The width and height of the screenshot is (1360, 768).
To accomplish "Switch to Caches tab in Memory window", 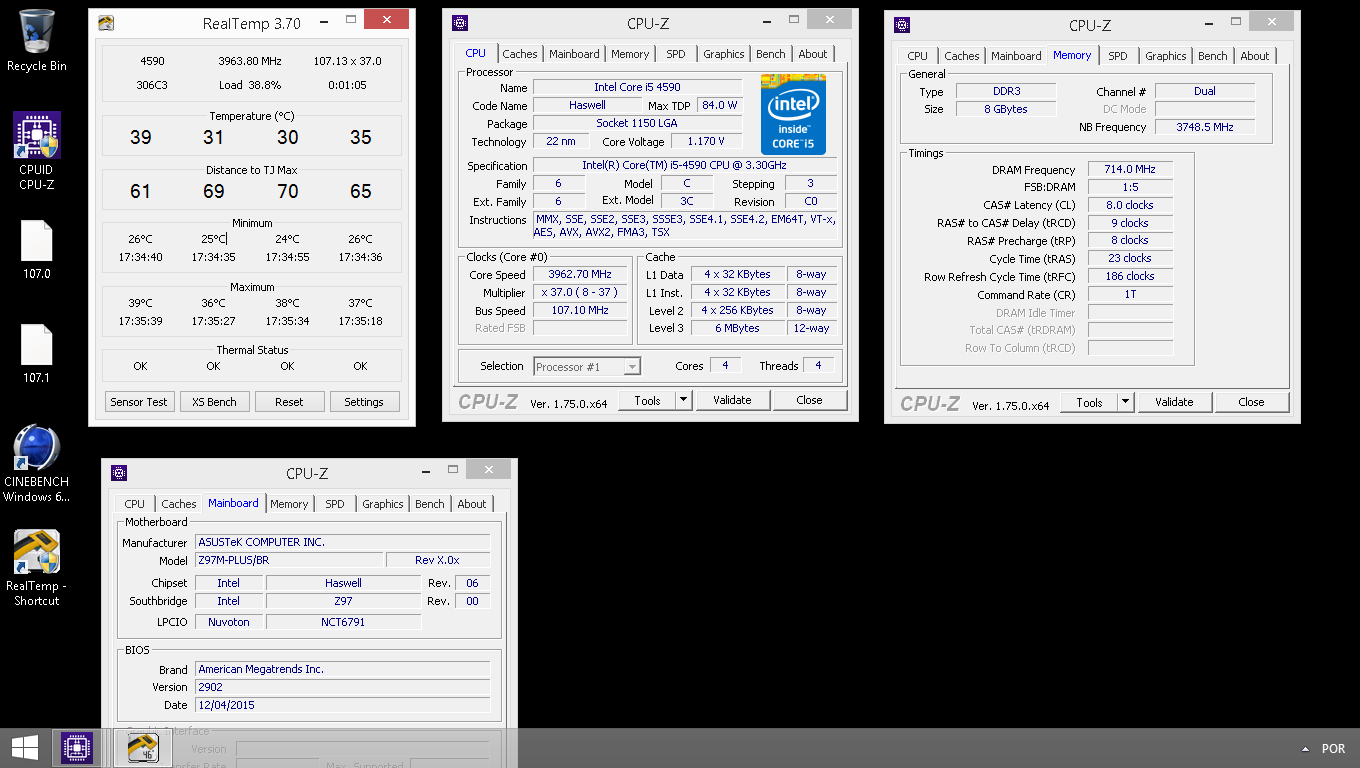I will click(x=962, y=56).
